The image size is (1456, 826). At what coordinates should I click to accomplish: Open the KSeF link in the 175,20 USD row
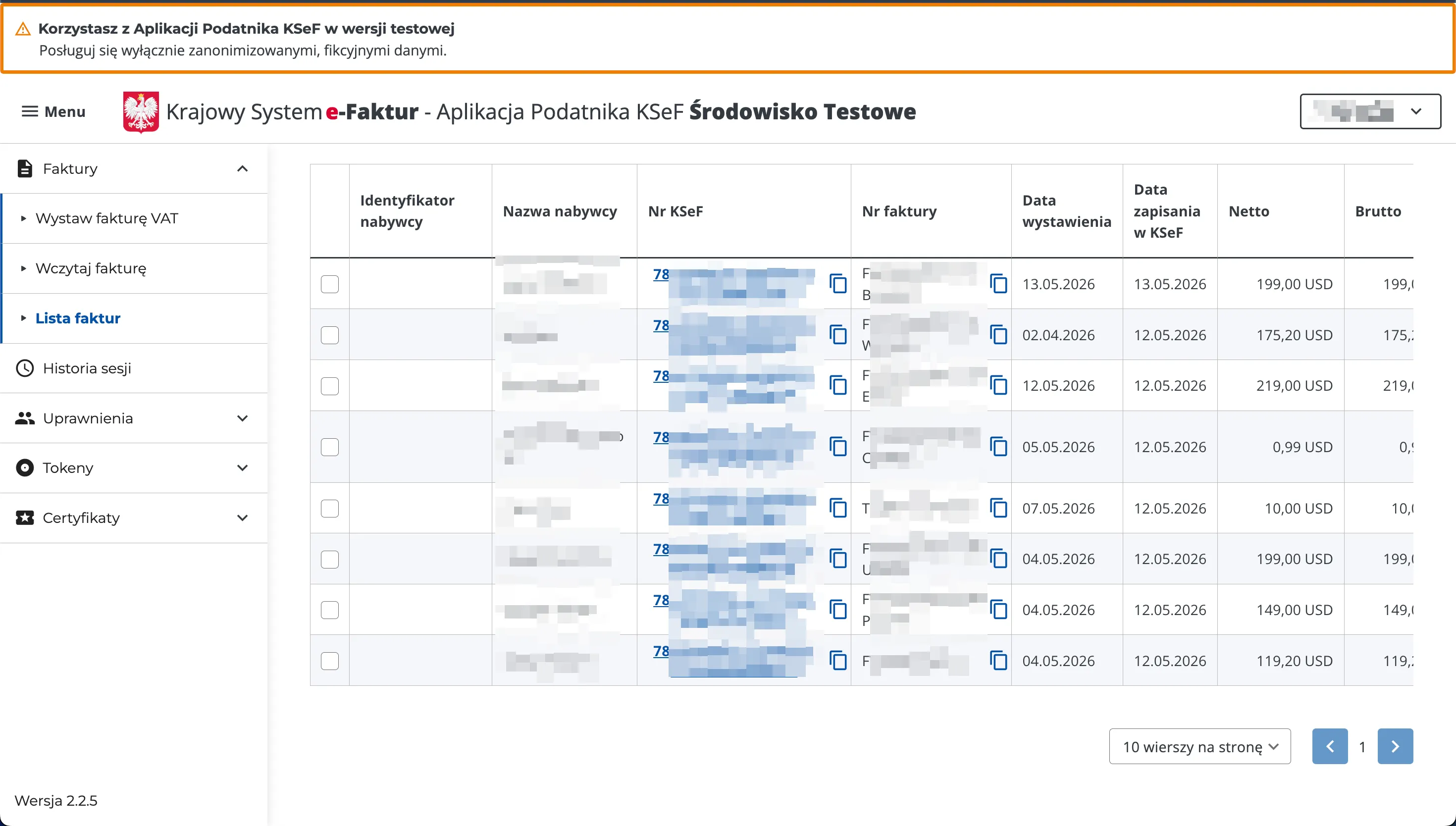[734, 334]
